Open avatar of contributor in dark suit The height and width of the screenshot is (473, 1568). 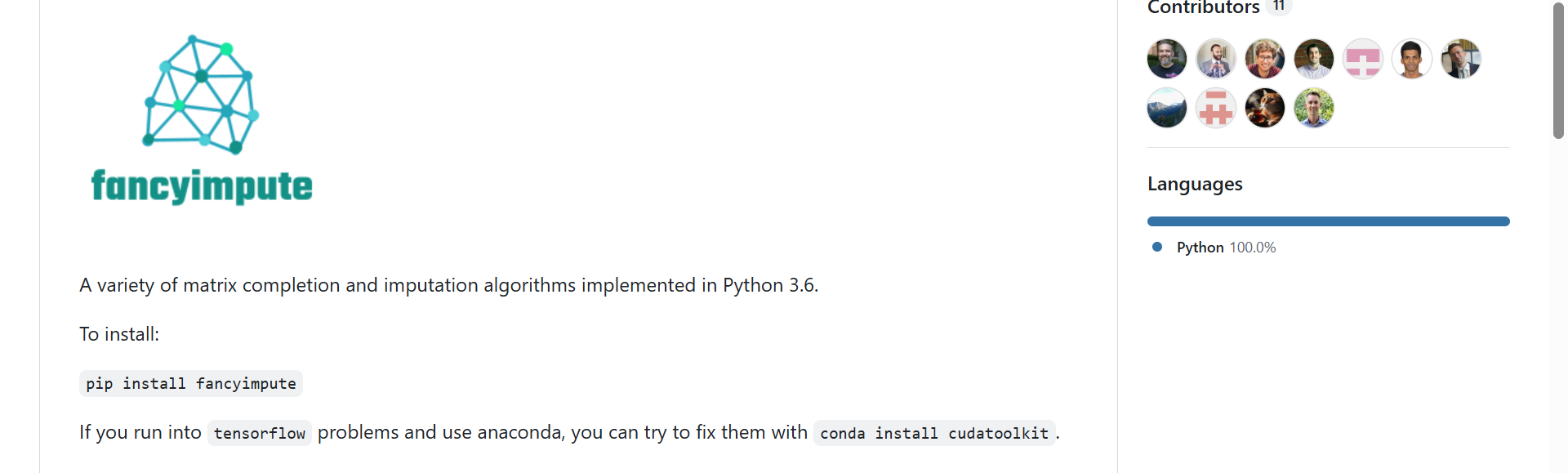(1461, 59)
